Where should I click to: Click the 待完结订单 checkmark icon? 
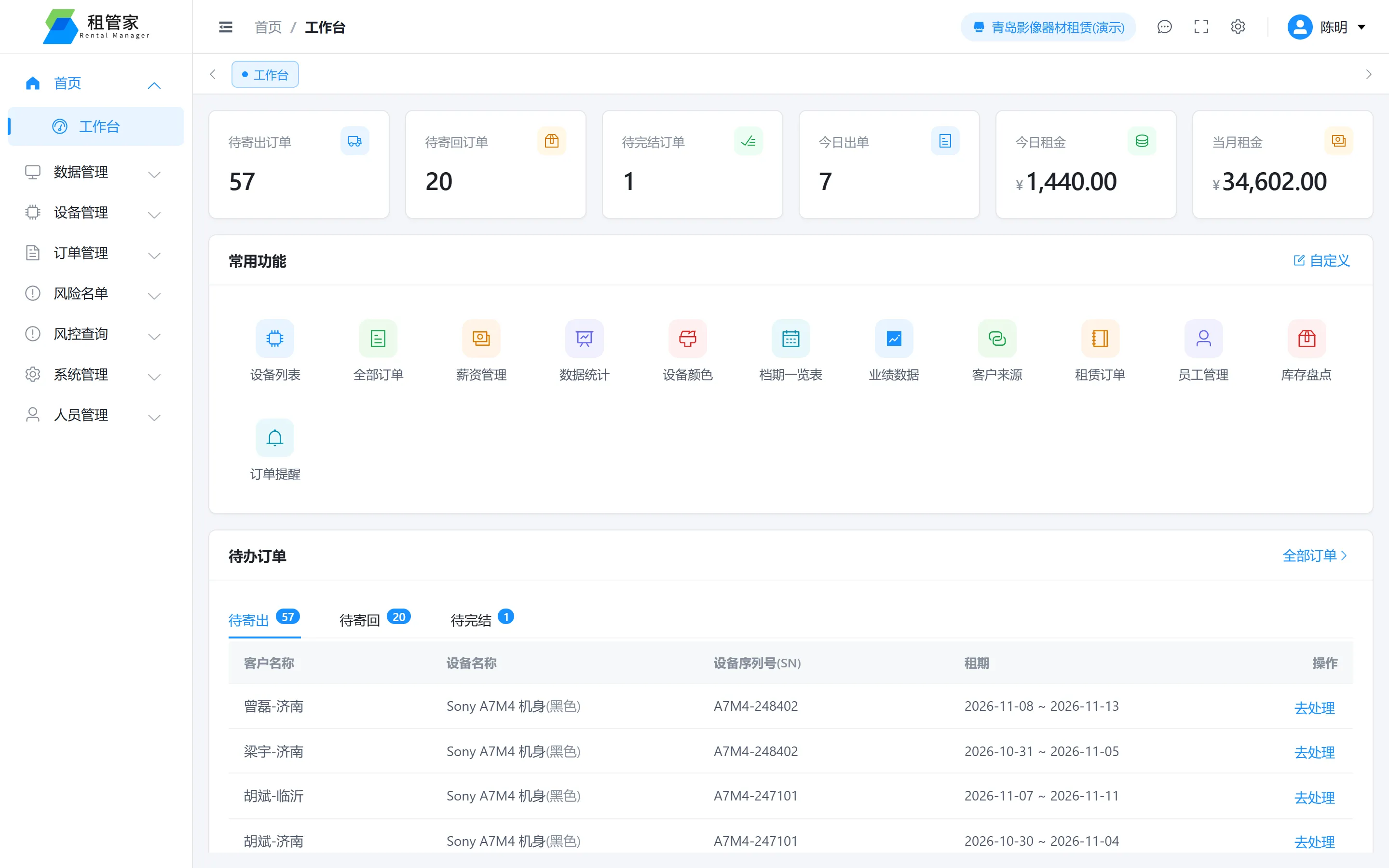(748, 141)
